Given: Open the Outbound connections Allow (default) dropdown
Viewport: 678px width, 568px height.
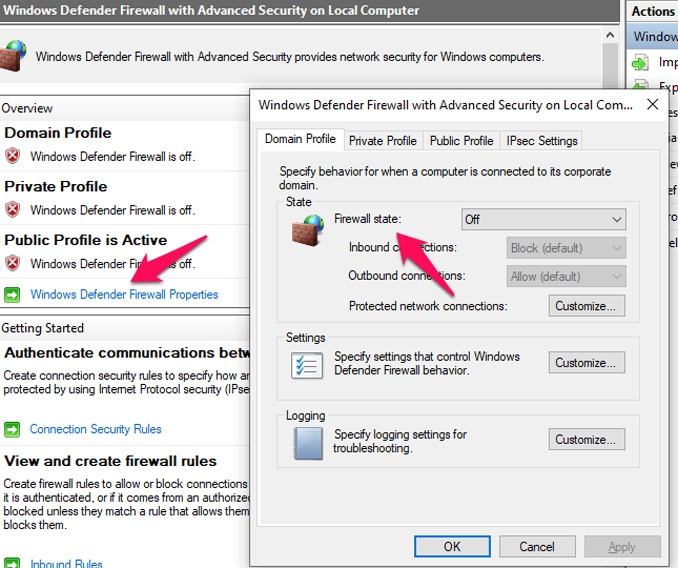Looking at the screenshot, I should click(566, 277).
